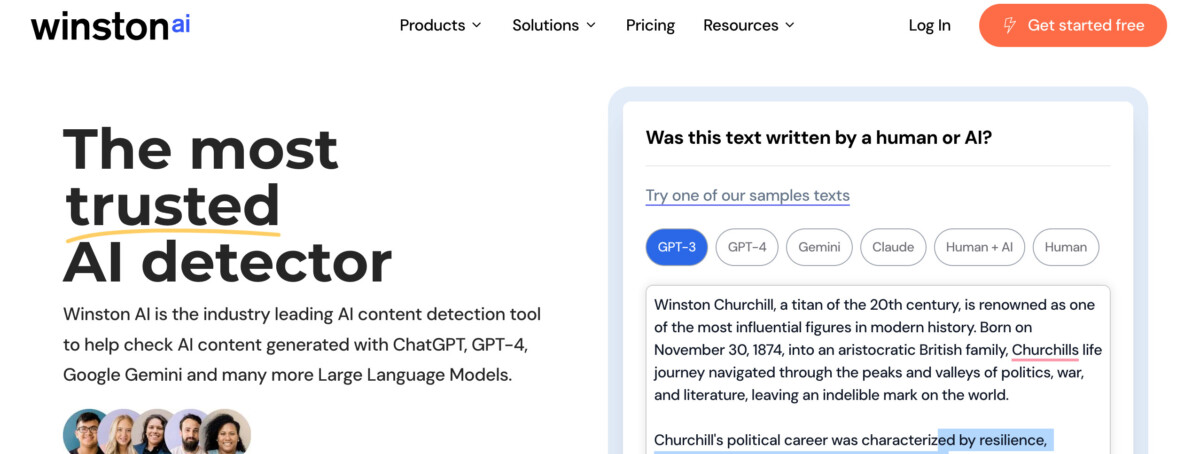This screenshot has height=454, width=1200.
Task: Select the GPT-4 sample text
Action: pos(747,247)
